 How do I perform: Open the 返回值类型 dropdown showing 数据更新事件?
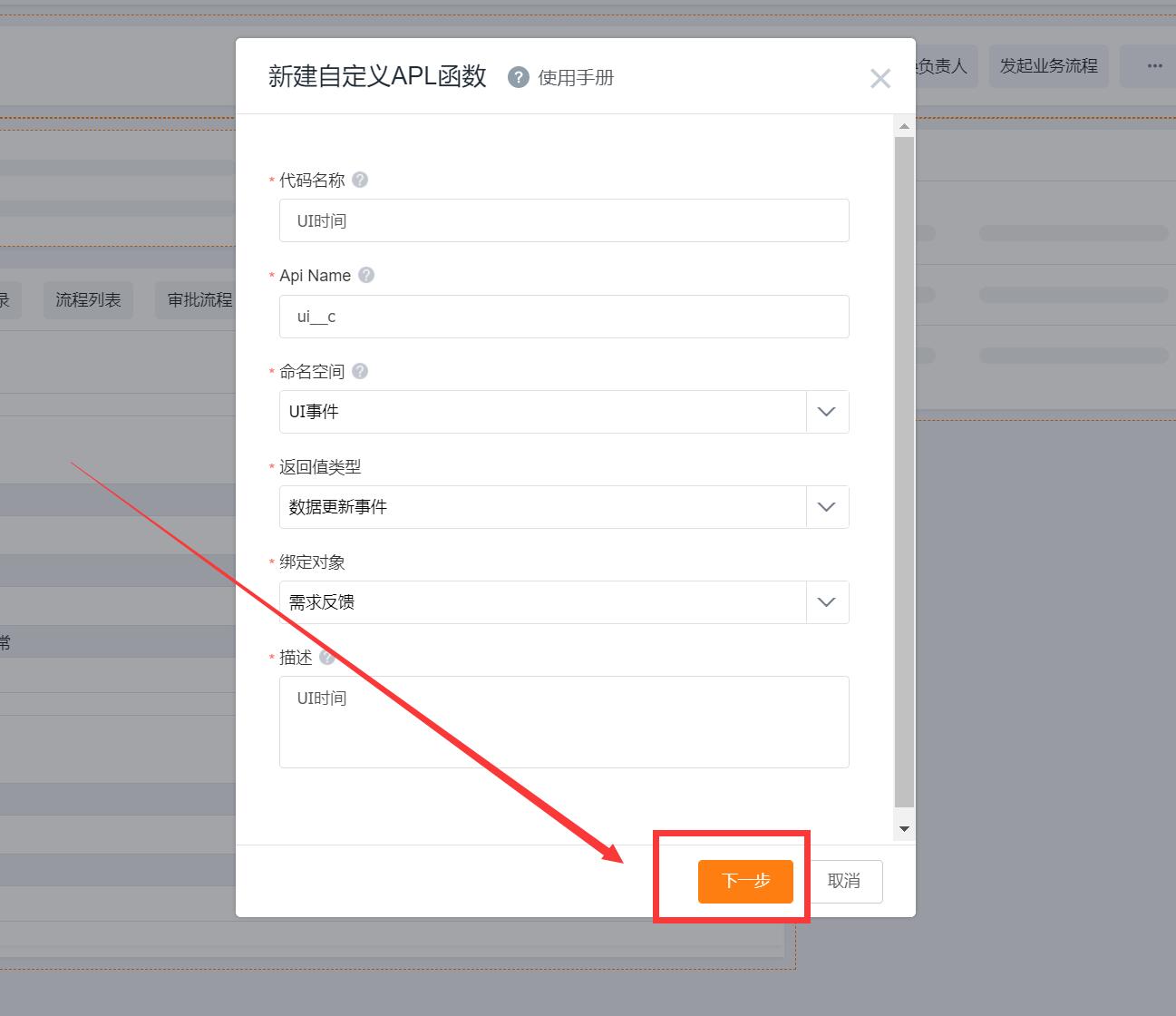point(564,507)
